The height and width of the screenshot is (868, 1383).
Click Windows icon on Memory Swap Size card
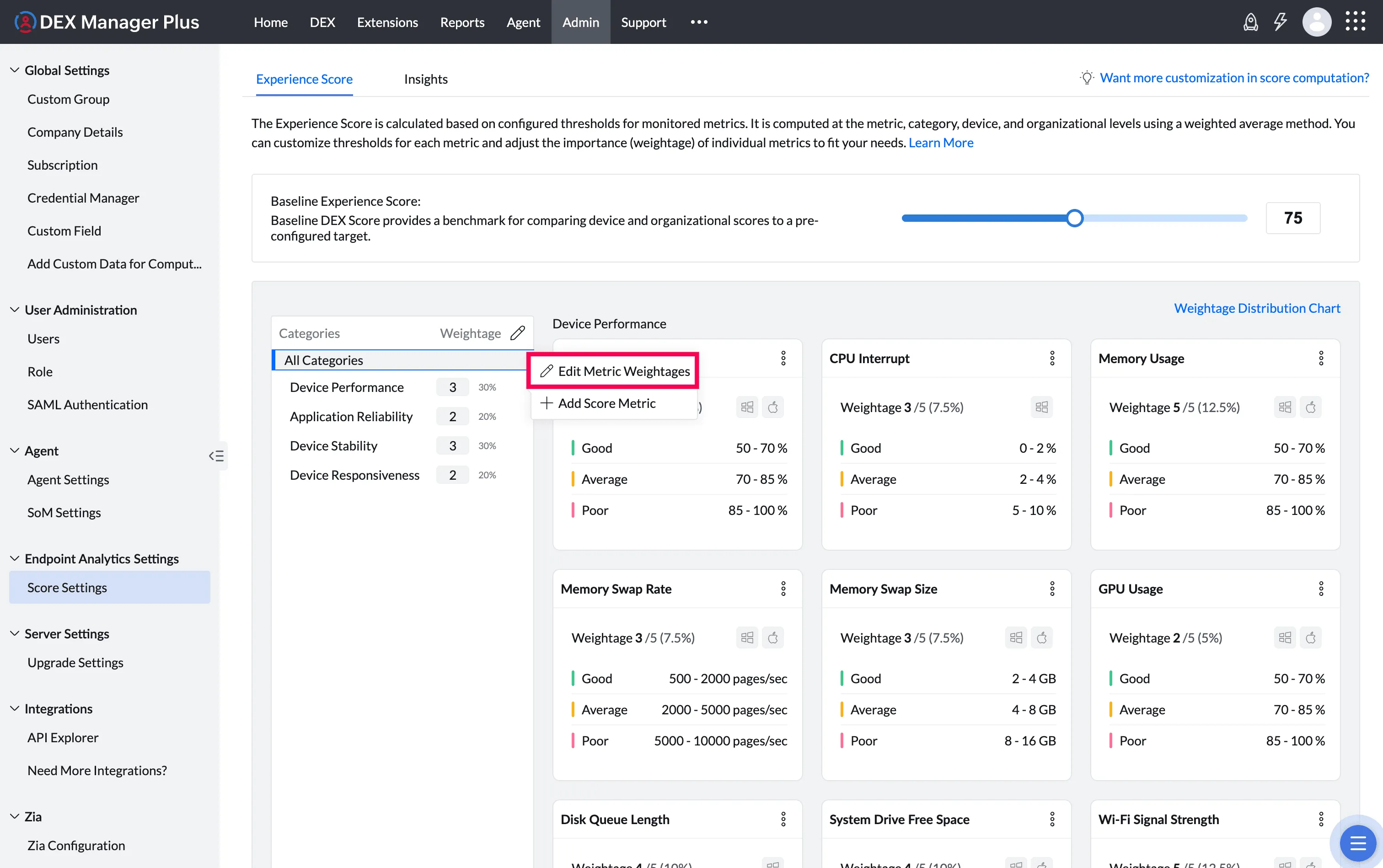(x=1016, y=637)
